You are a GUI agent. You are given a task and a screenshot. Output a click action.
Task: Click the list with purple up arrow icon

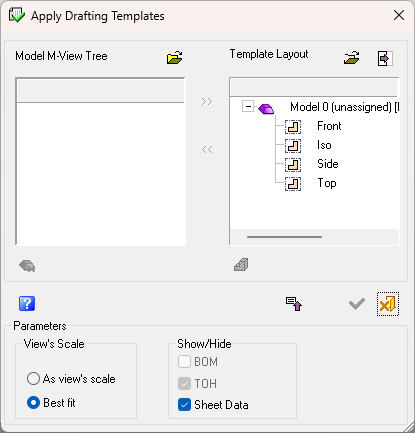[x=294, y=304]
